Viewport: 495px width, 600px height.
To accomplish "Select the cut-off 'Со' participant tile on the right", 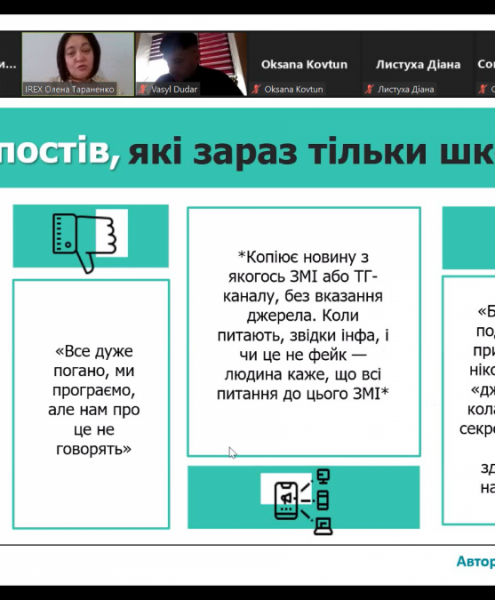I will pyautogui.click(x=485, y=64).
